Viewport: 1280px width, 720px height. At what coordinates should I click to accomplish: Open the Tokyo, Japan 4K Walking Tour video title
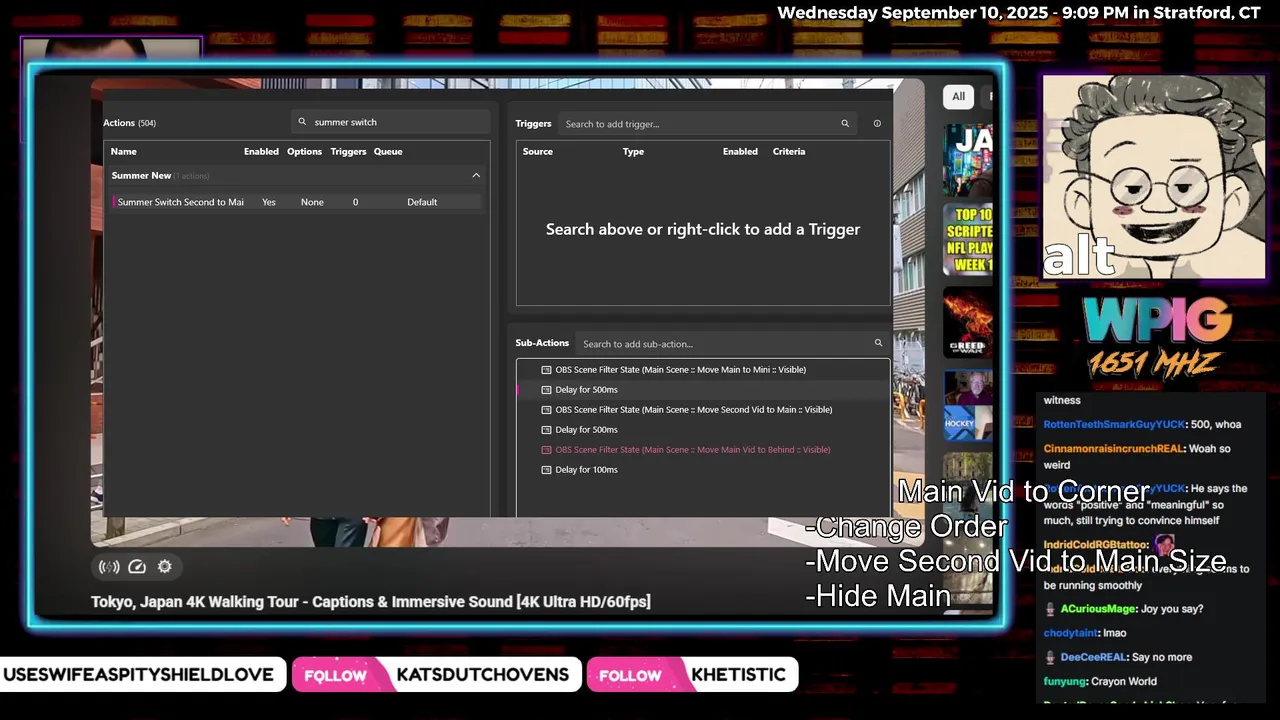(x=371, y=602)
